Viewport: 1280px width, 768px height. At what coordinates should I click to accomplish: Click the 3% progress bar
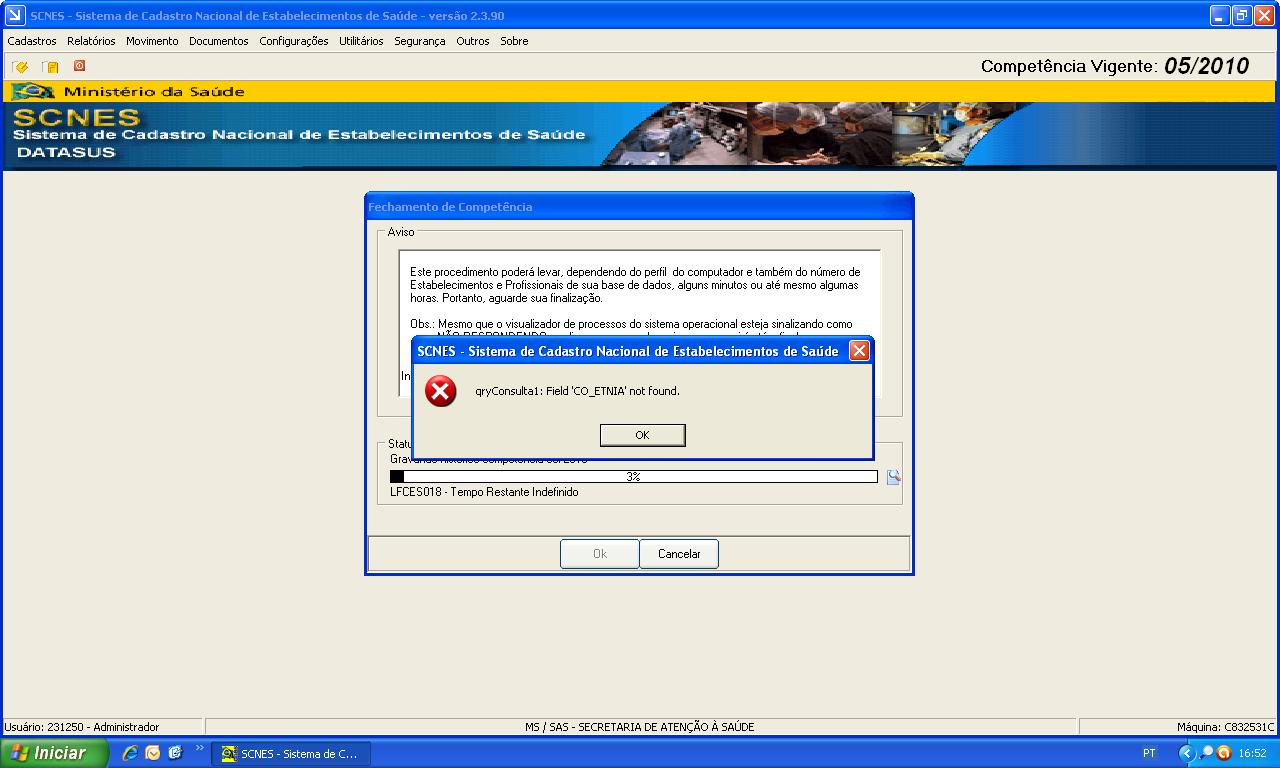point(636,477)
